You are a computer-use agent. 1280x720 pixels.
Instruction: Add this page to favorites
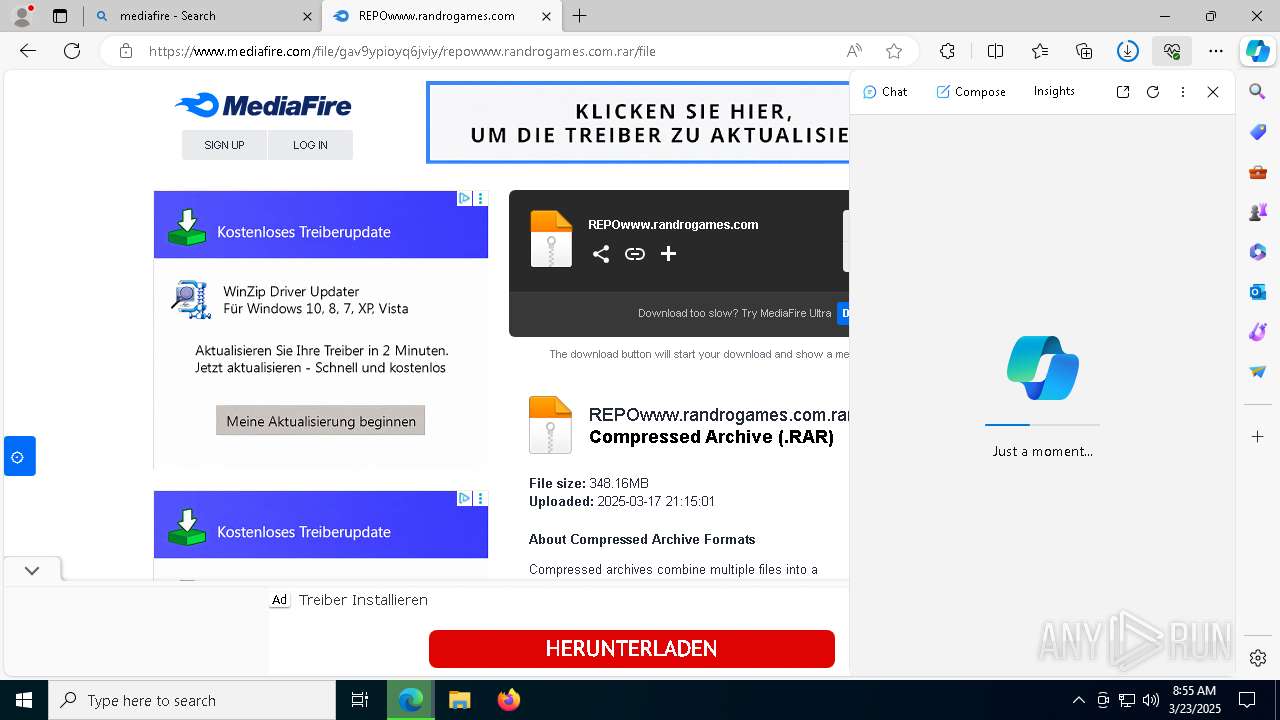pos(894,51)
